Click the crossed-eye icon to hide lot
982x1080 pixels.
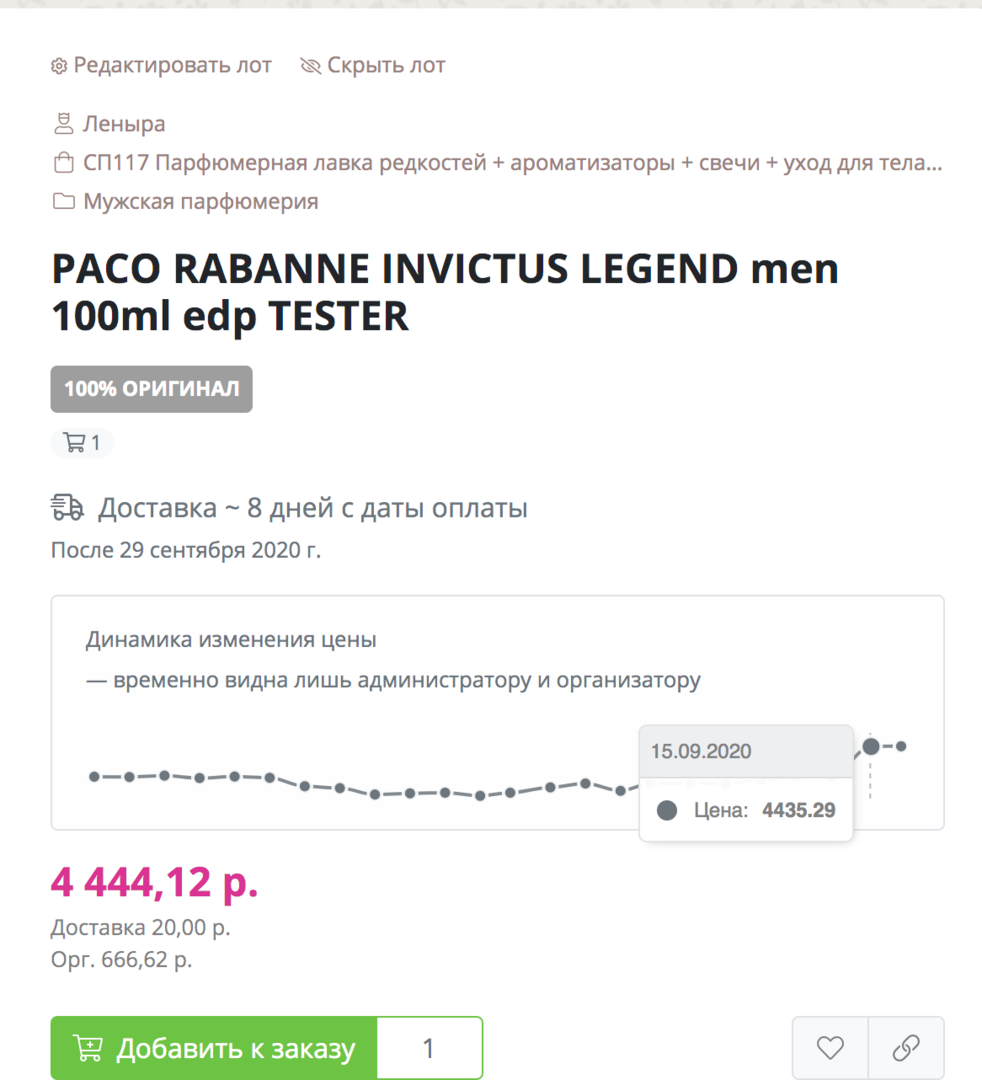point(311,66)
